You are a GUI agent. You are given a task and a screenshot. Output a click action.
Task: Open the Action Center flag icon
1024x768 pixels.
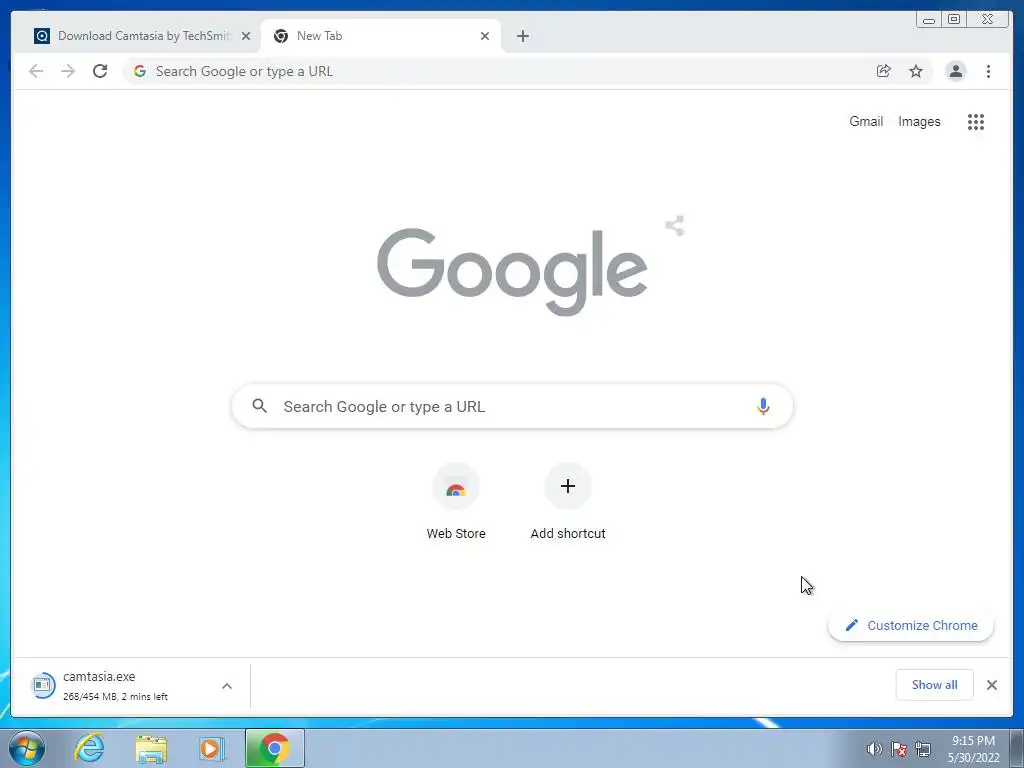899,749
